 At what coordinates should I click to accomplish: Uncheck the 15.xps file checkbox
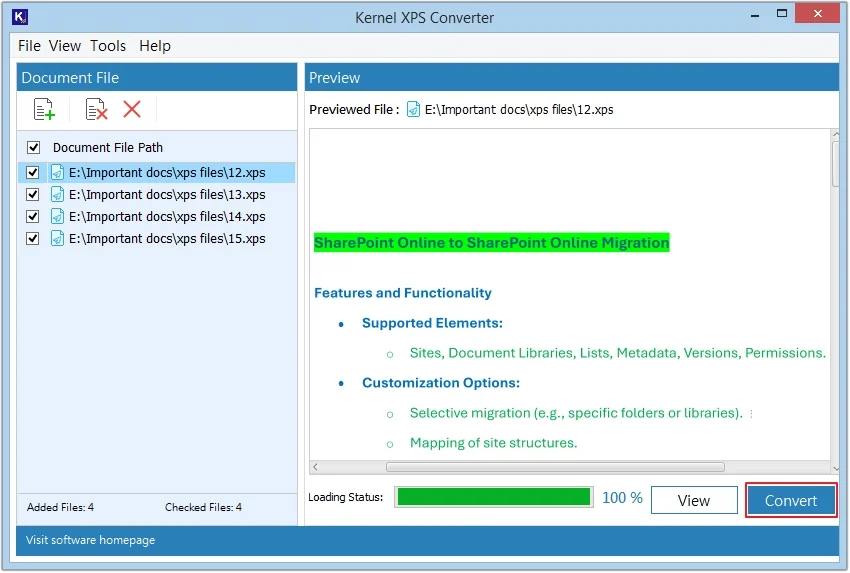coord(33,239)
